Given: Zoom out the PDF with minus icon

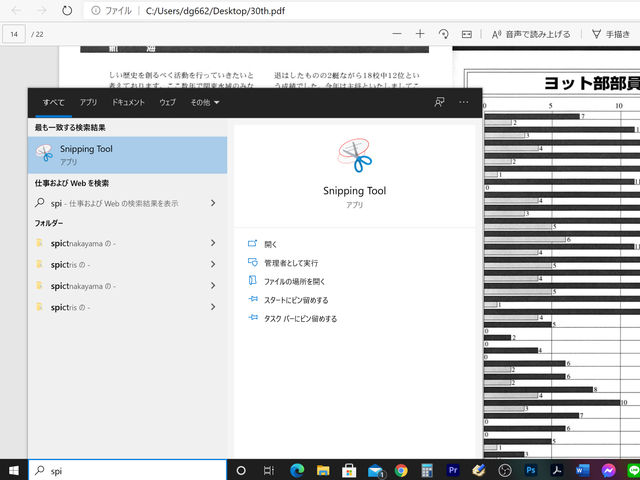Looking at the screenshot, I should coord(397,34).
